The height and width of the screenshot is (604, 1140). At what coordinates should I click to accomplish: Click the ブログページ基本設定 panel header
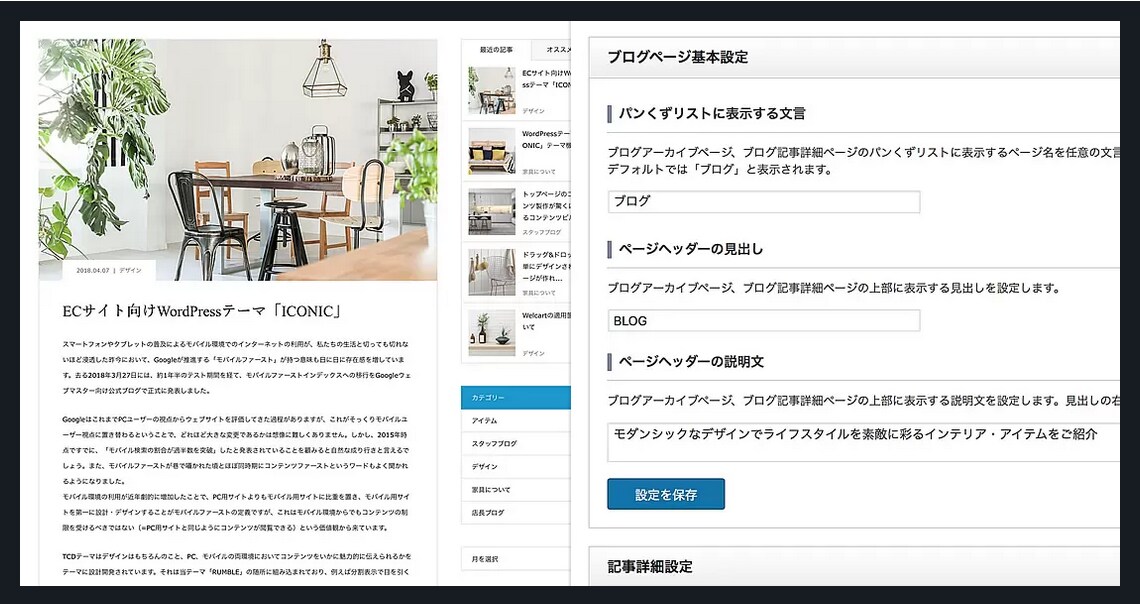[x=854, y=57]
